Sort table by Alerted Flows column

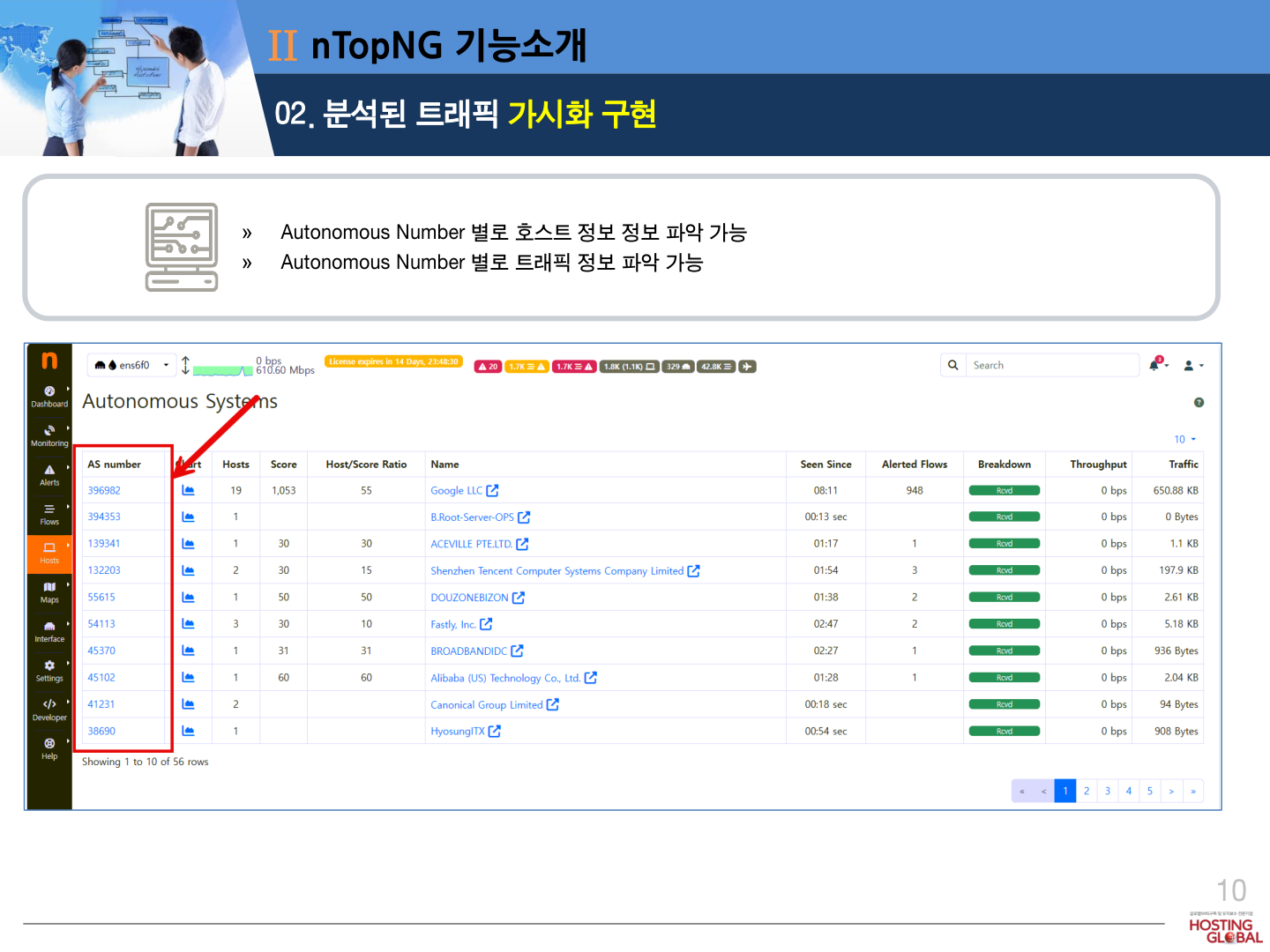pyautogui.click(x=915, y=465)
